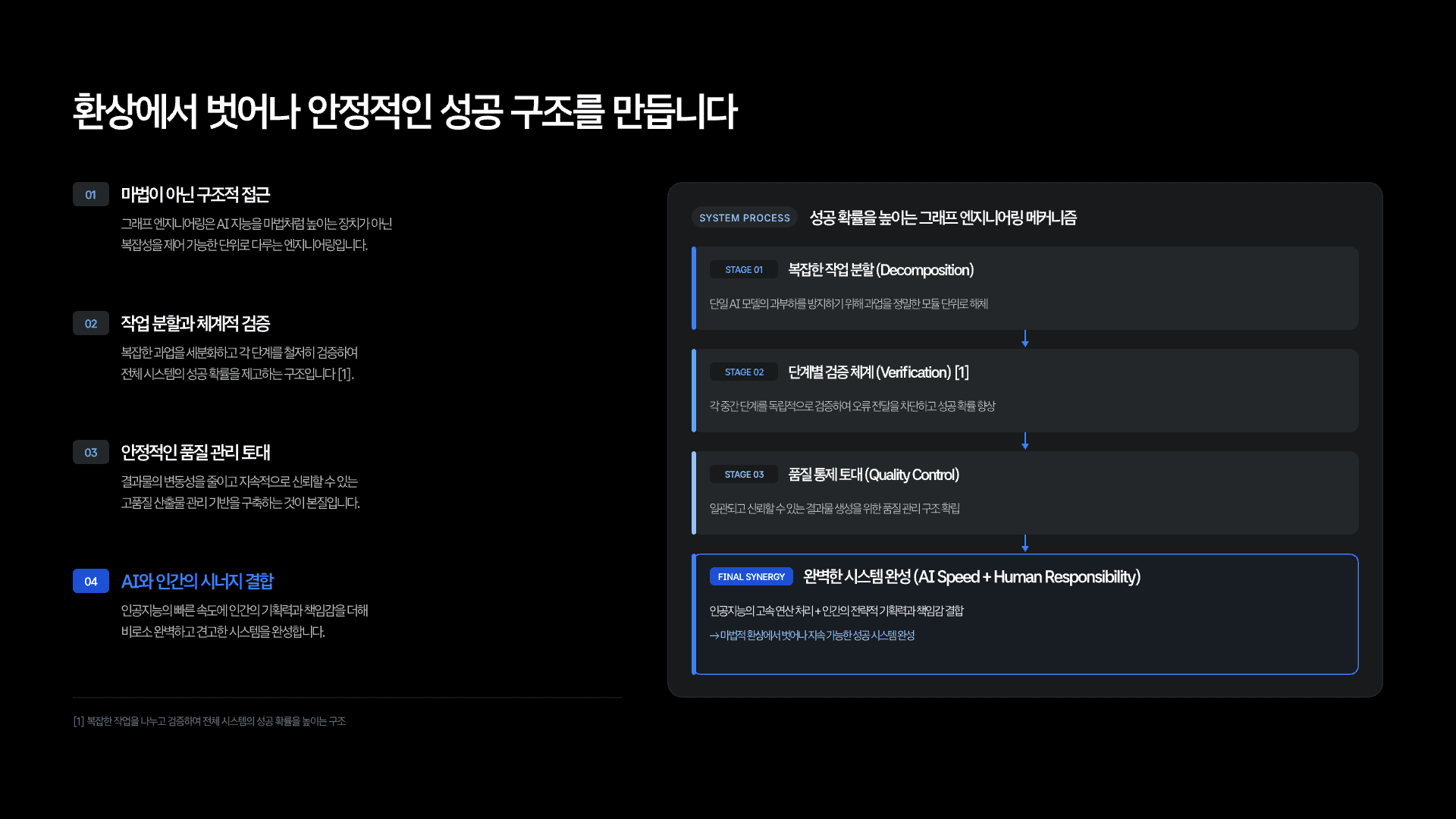Click the 01 number badge
The image size is (1456, 819).
91,195
